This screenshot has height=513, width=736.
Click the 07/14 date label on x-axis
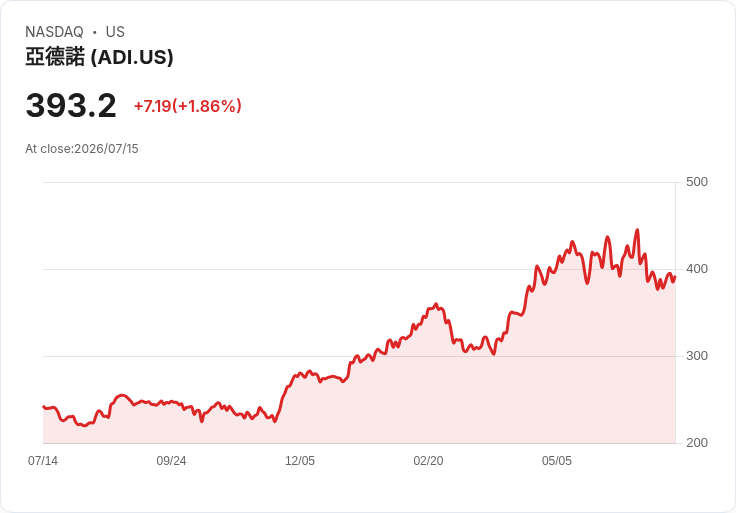(43, 461)
